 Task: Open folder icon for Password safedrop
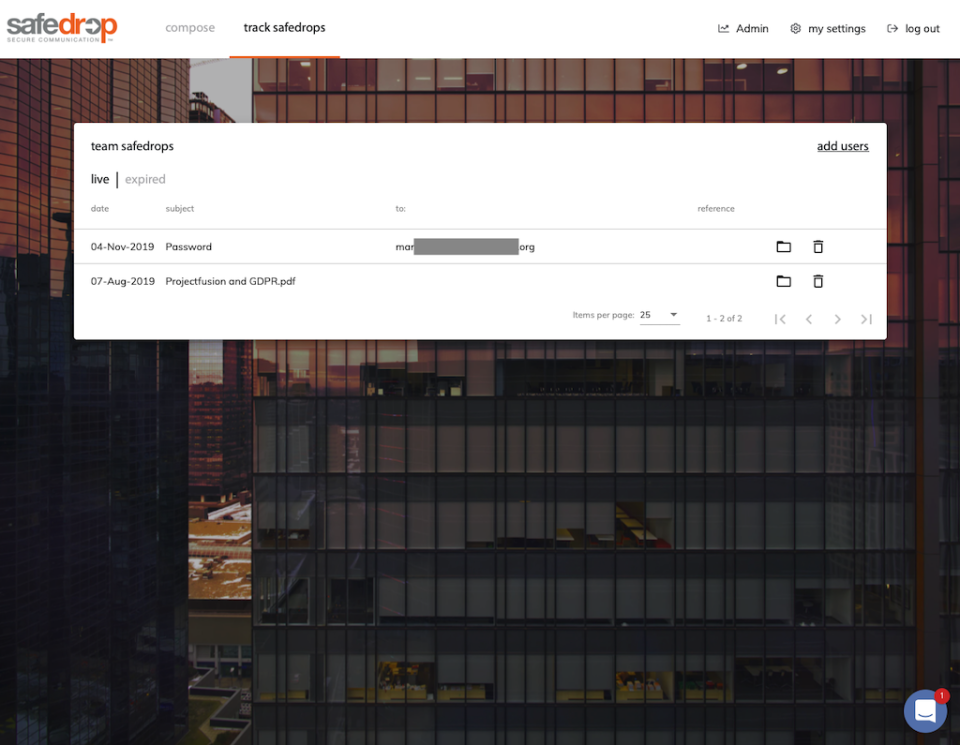[783, 247]
